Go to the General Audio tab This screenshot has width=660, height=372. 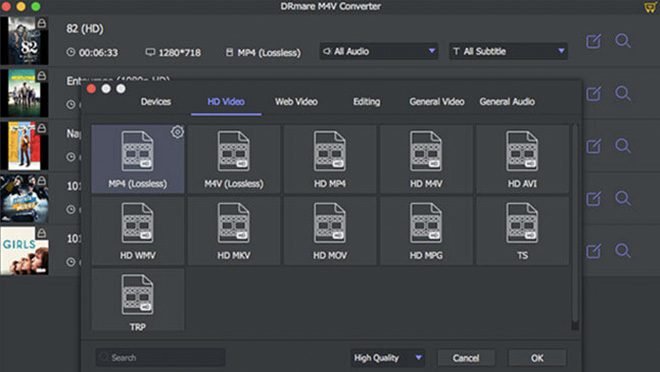point(507,101)
